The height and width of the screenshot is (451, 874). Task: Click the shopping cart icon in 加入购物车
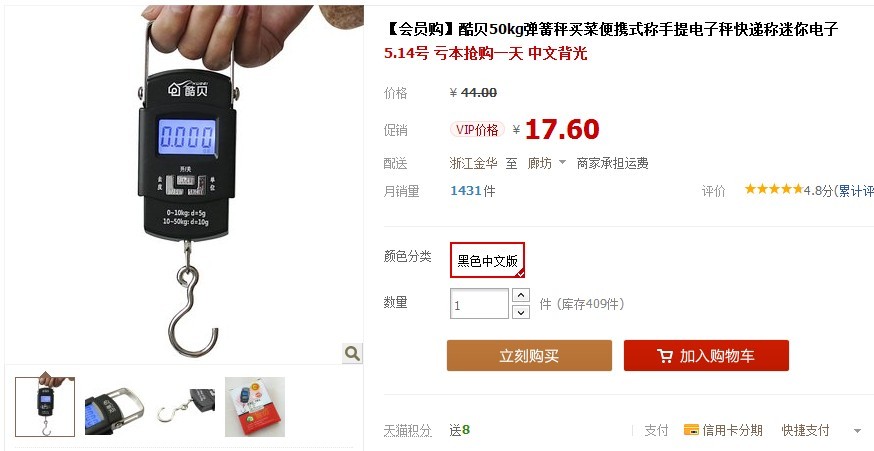click(664, 356)
